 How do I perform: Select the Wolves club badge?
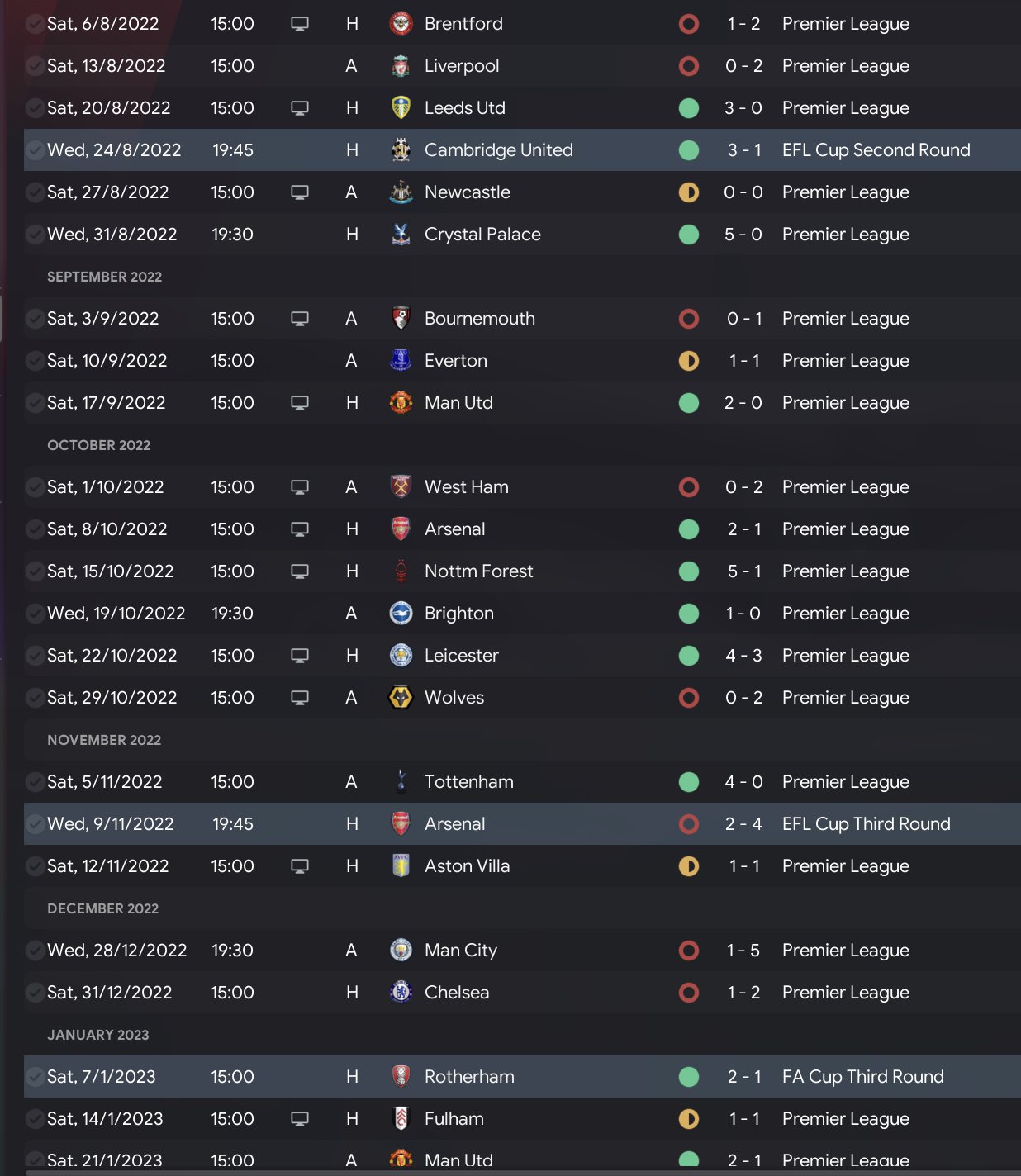click(x=401, y=698)
